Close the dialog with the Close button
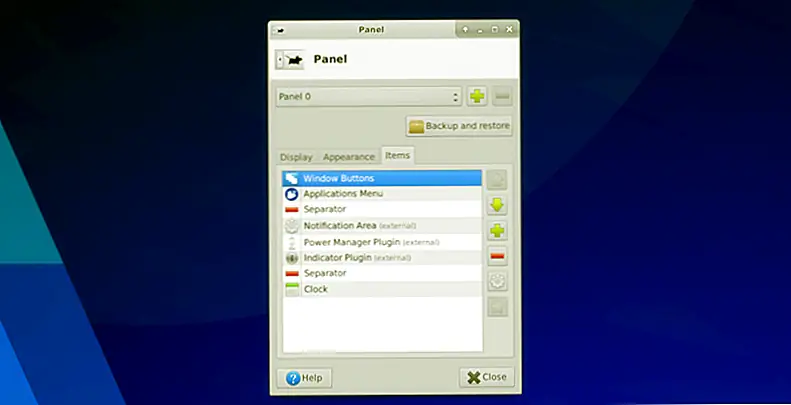This screenshot has height=405, width=791. click(486, 377)
